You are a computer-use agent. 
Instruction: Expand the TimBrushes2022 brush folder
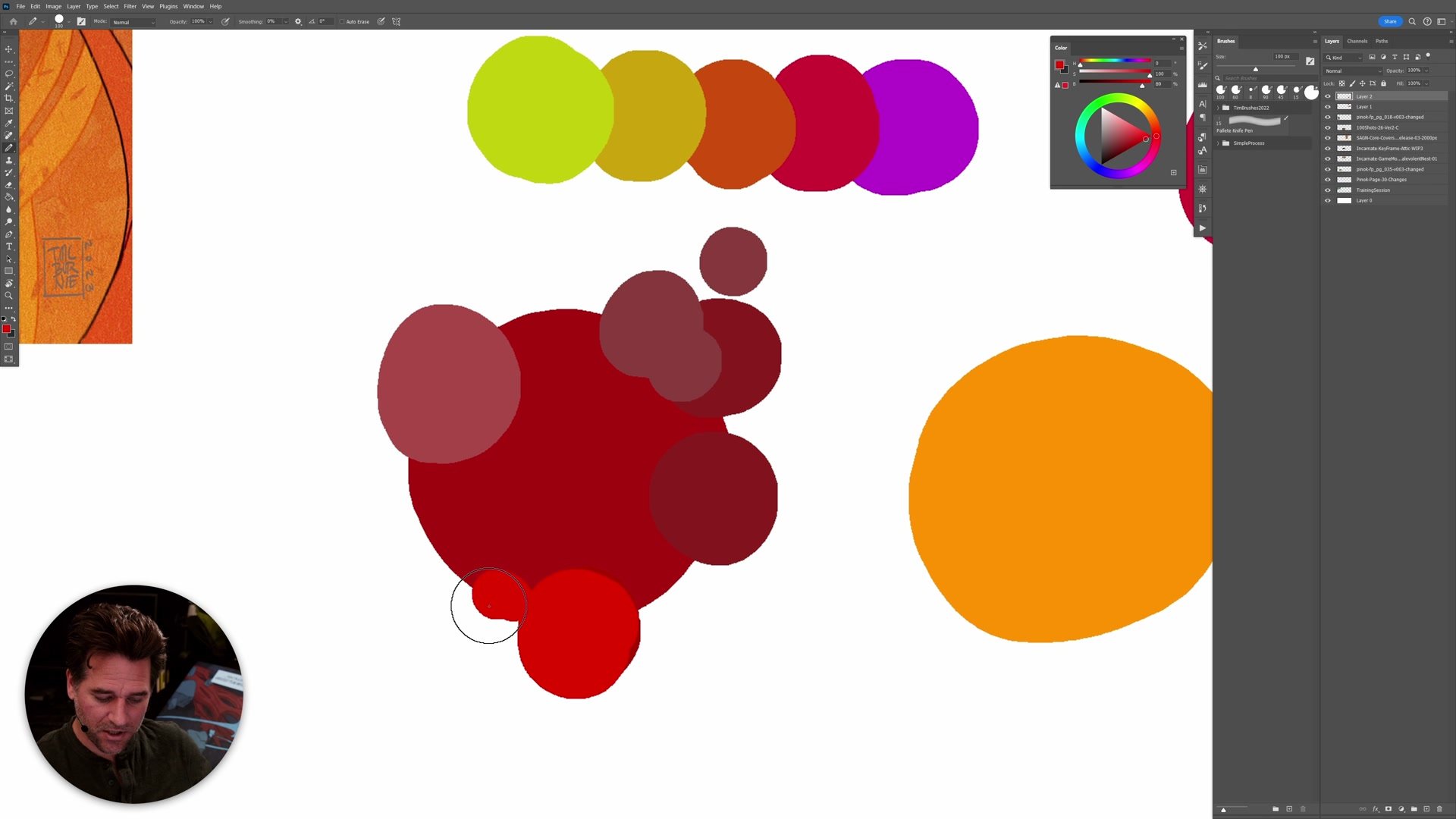[x=1219, y=108]
